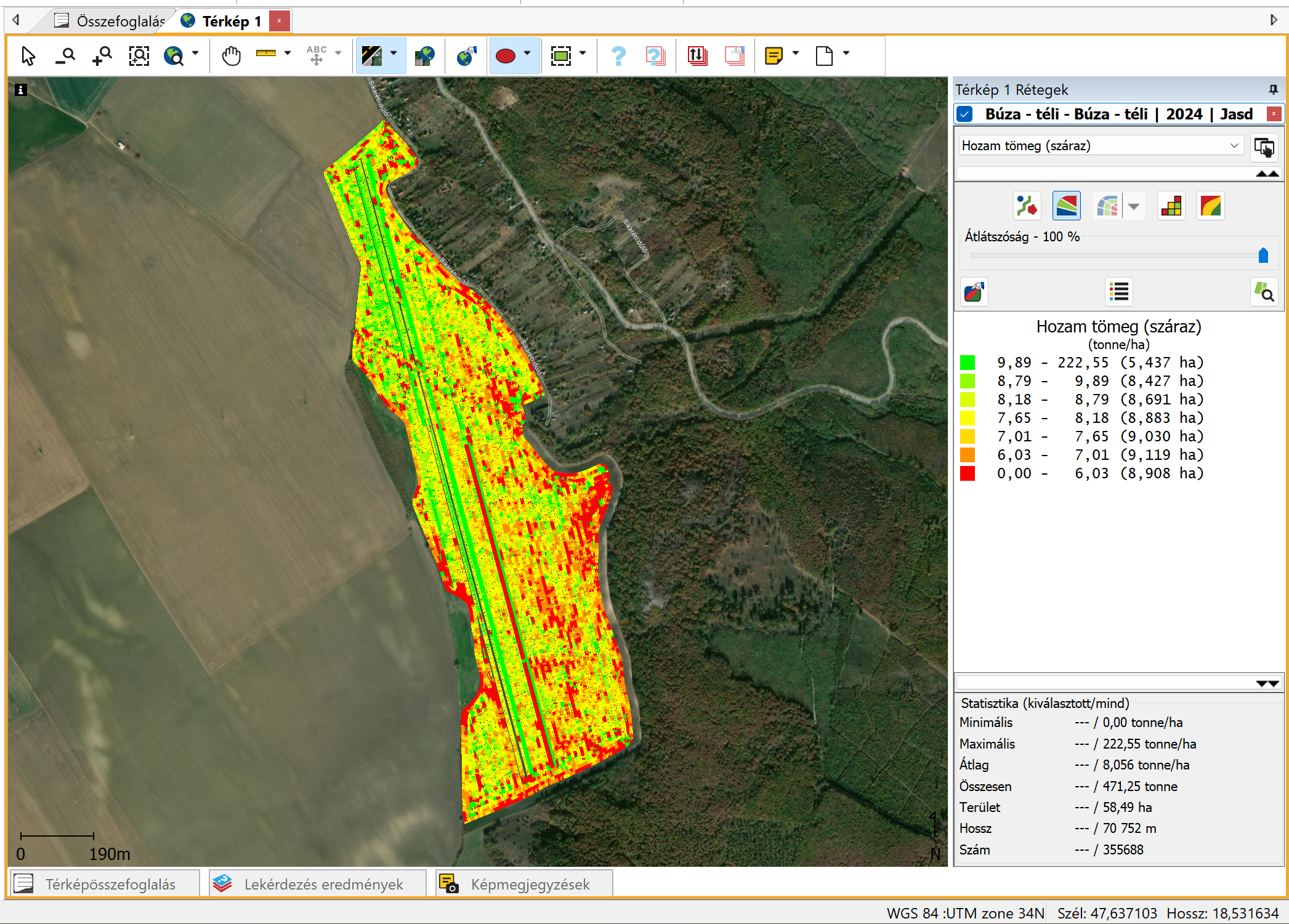Open the Hozam tömeg (száraz) dropdown
This screenshot has height=924, width=1289.
[1100, 146]
